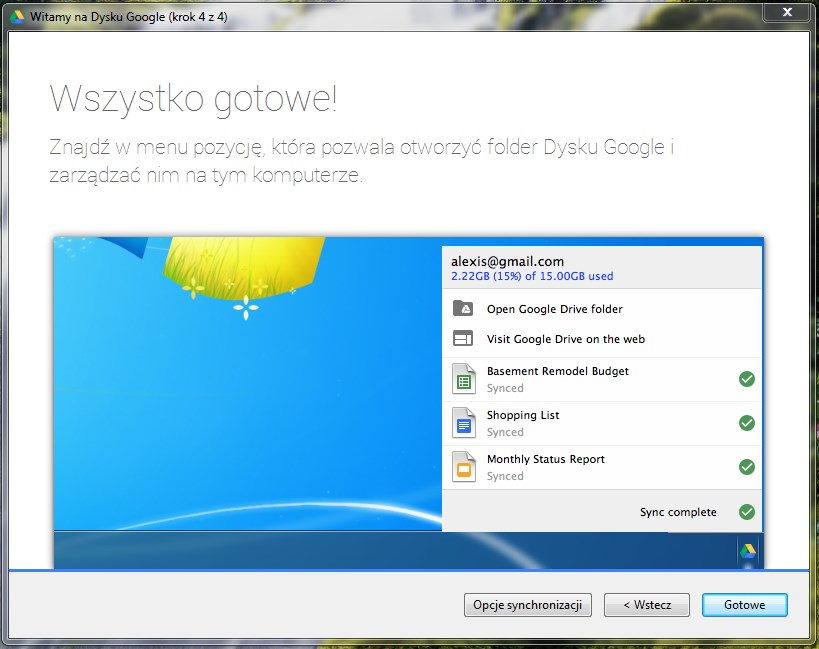Click the alexis@gmail.com account text

tap(508, 262)
